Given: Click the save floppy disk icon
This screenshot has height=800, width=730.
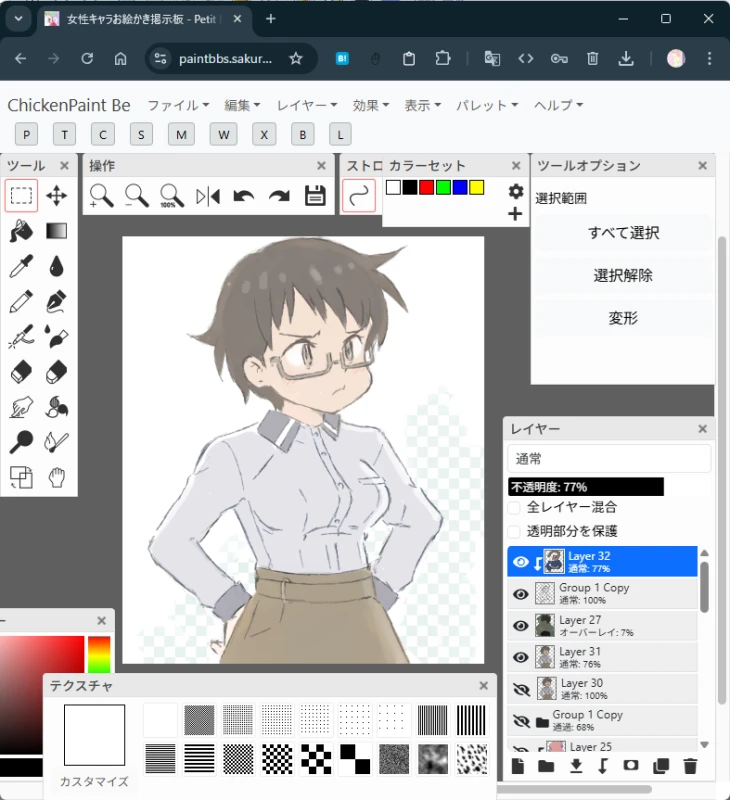Looking at the screenshot, I should [315, 196].
